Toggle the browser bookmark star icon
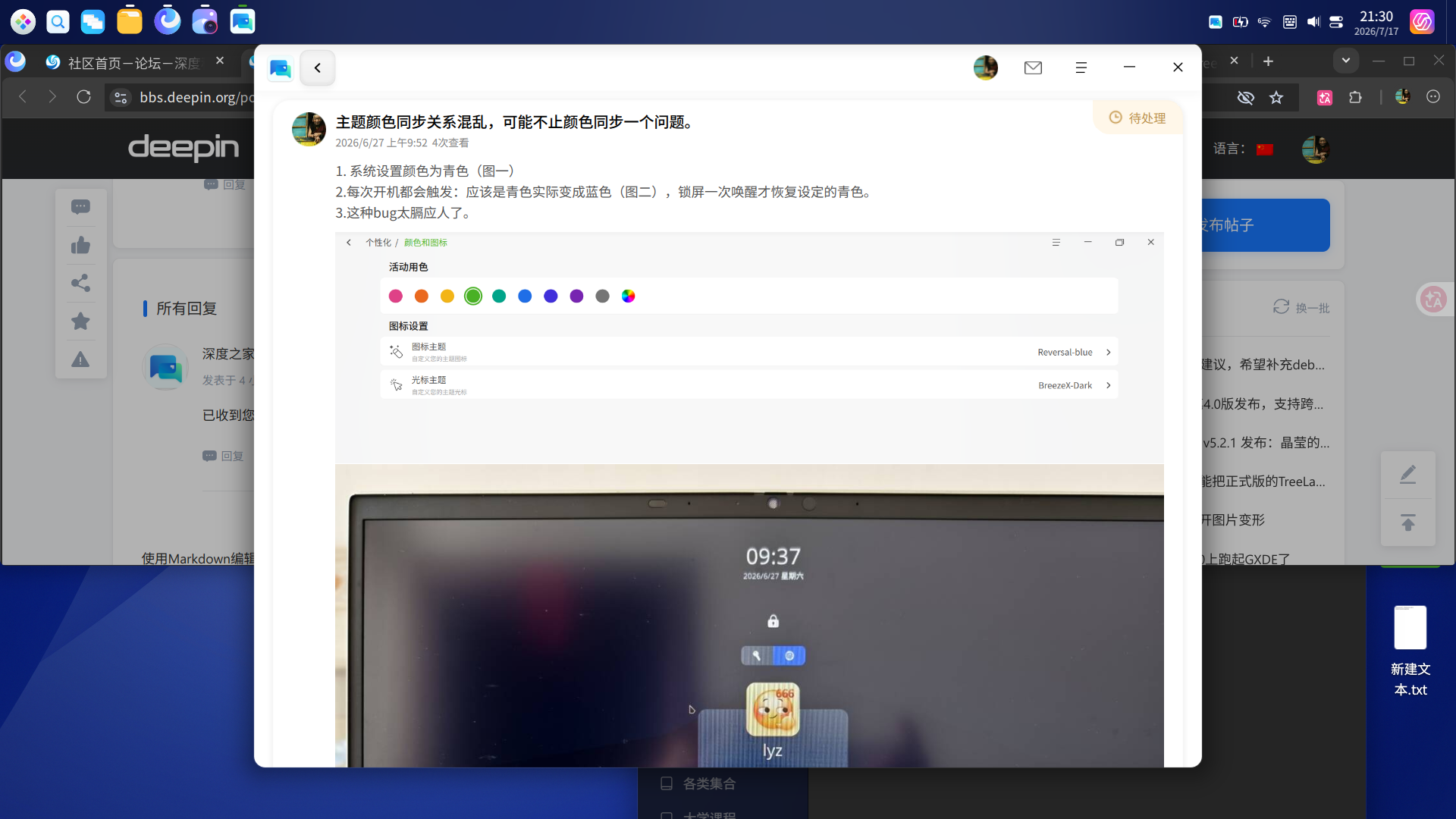1456x819 pixels. [1276, 98]
